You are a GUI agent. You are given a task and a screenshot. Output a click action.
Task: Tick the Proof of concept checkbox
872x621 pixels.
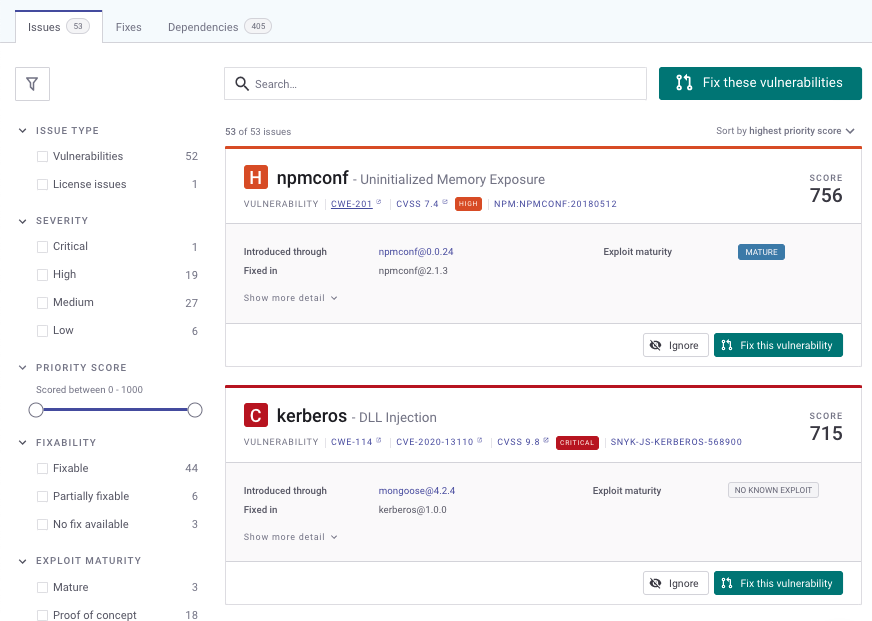pos(42,615)
